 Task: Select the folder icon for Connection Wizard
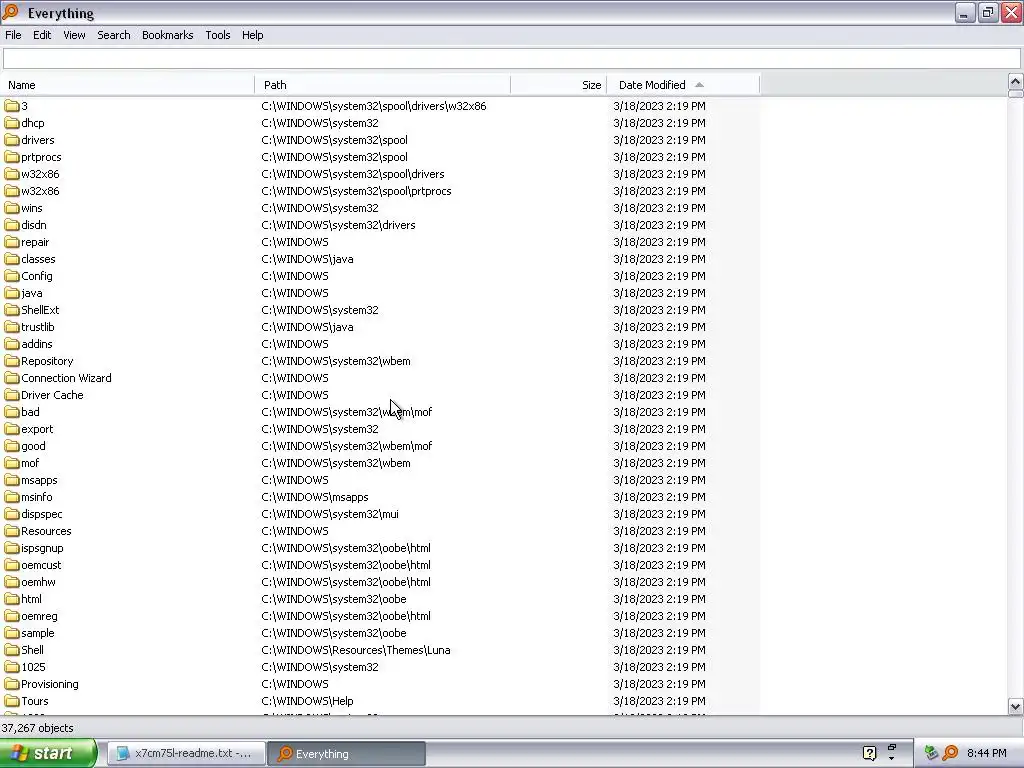click(12, 377)
